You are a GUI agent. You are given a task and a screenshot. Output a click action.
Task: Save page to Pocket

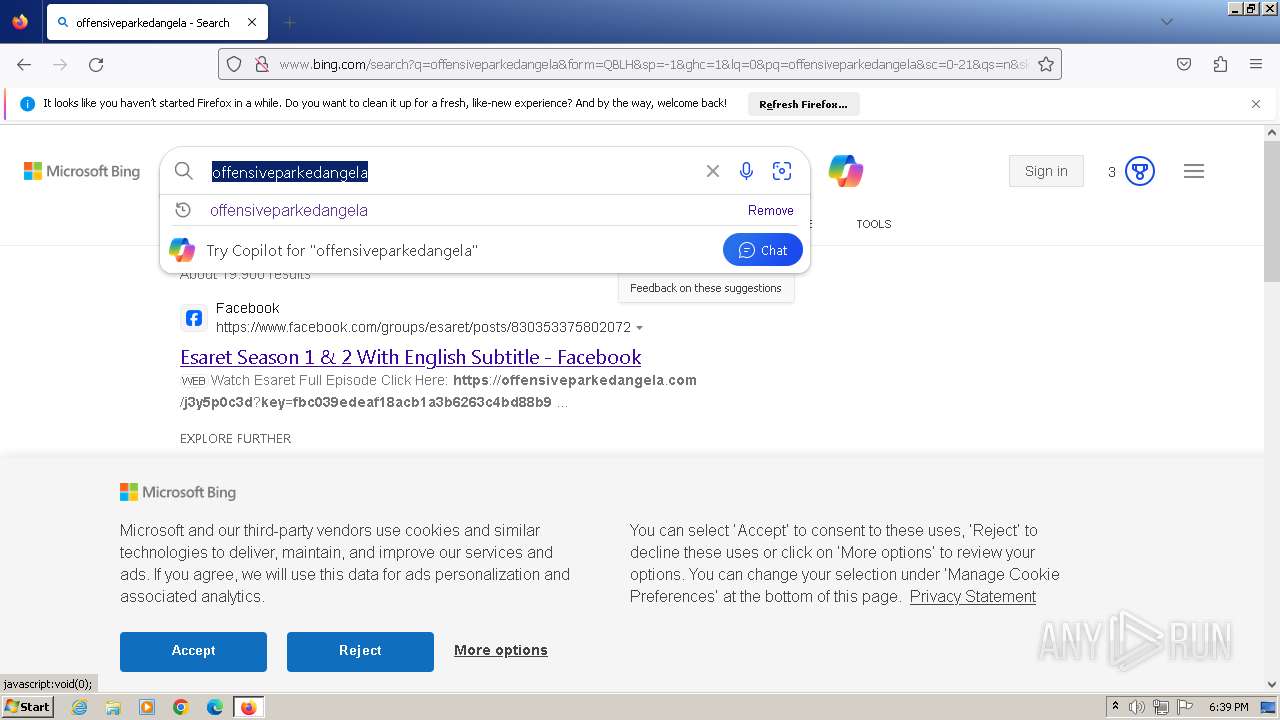1184,64
